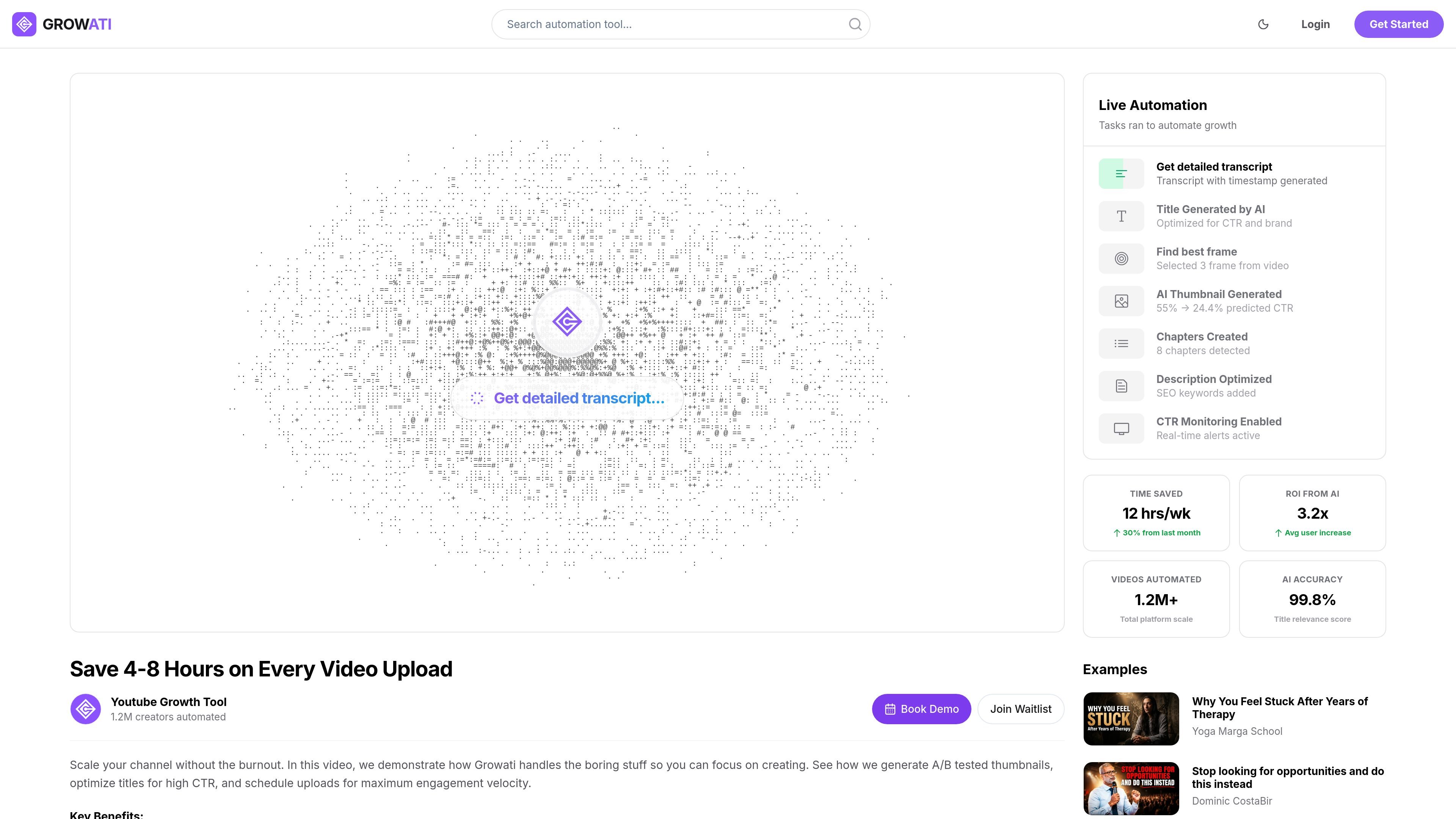Click the Find best frame target icon
The width and height of the screenshot is (1456, 819).
1122,258
